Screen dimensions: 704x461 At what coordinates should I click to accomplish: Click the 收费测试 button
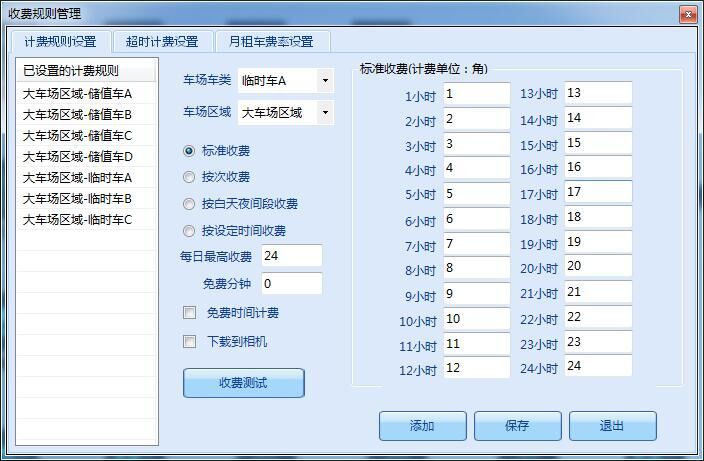pos(243,383)
